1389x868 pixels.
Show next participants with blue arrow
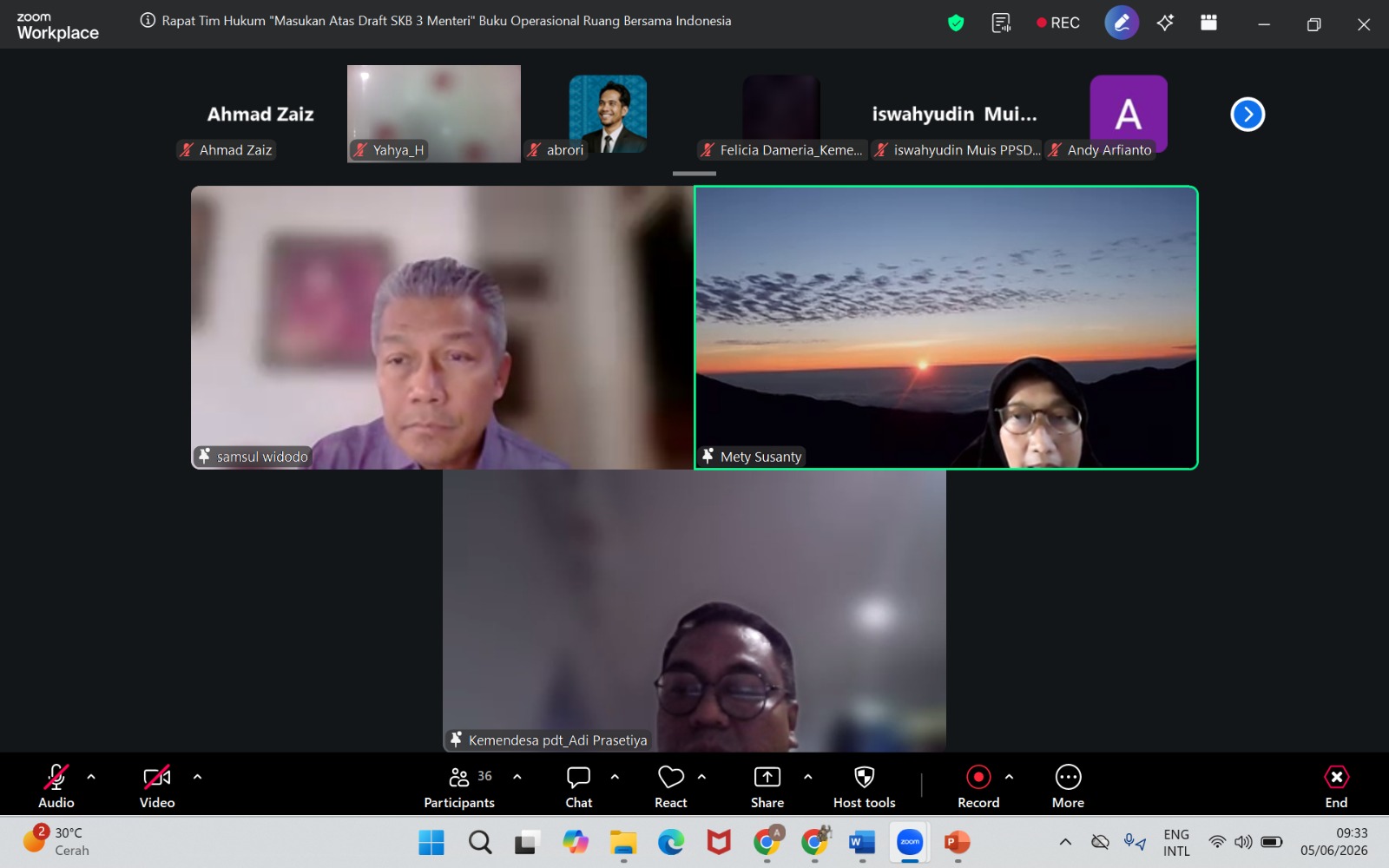click(1247, 114)
